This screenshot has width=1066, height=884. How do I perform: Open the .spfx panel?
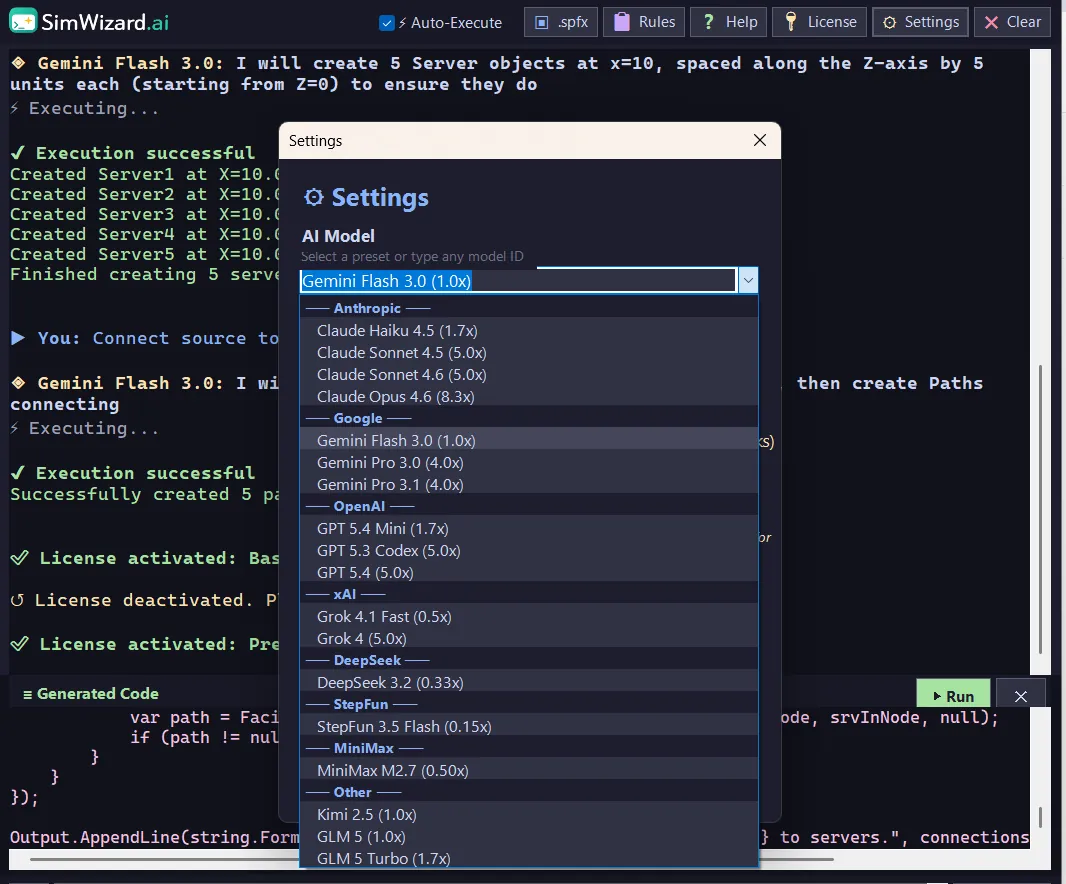coord(560,21)
